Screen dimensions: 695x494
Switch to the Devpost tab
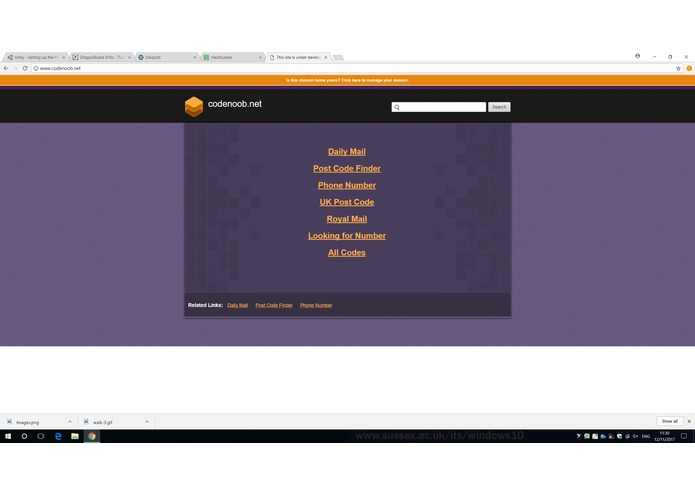(x=166, y=58)
